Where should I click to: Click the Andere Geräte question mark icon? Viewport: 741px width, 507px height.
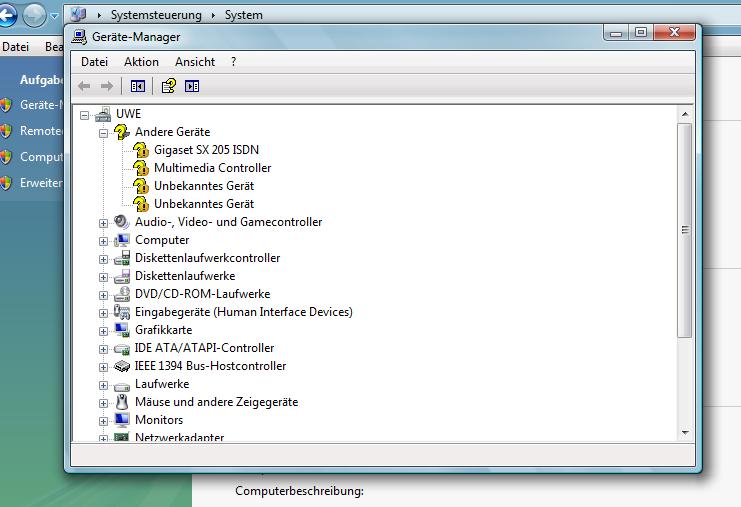pyautogui.click(x=122, y=132)
